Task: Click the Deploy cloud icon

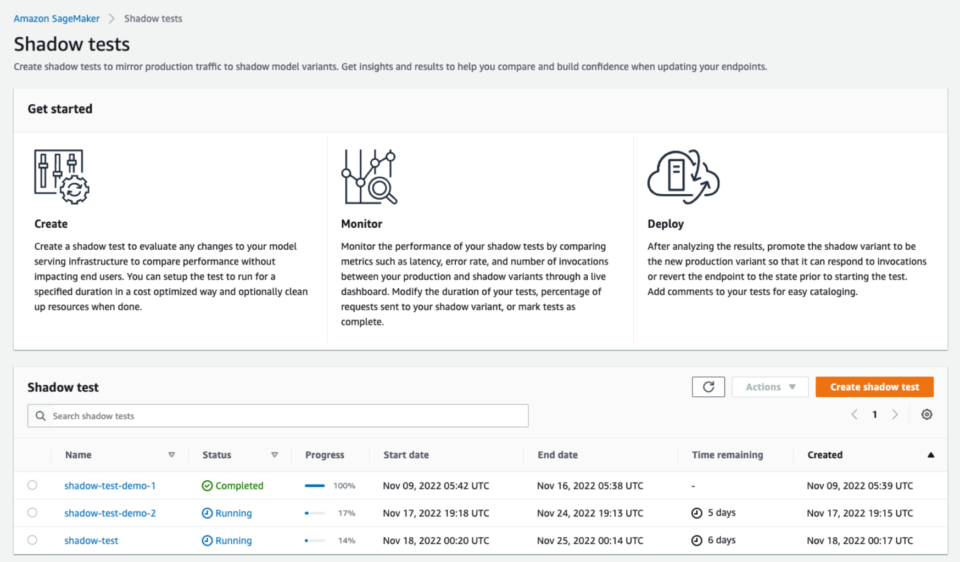Action: [x=683, y=176]
